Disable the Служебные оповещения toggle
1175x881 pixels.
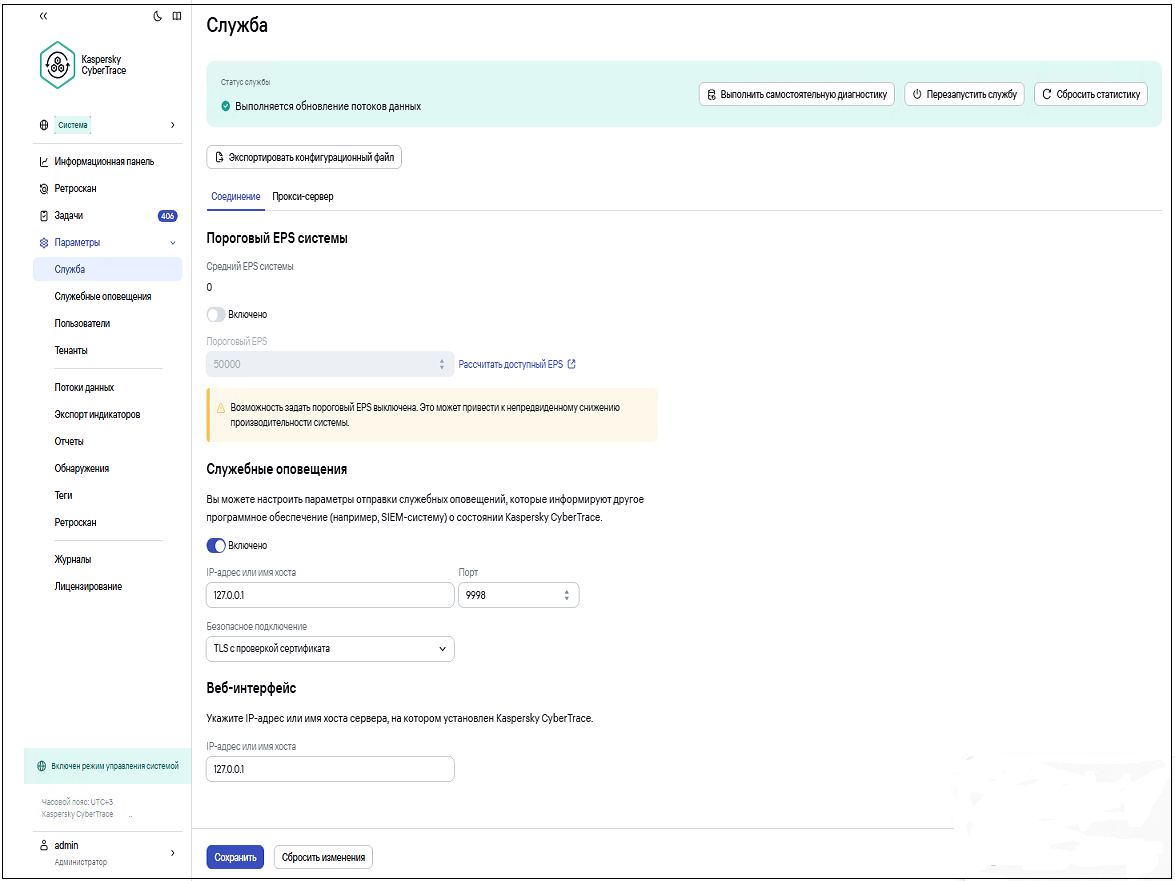(x=216, y=545)
